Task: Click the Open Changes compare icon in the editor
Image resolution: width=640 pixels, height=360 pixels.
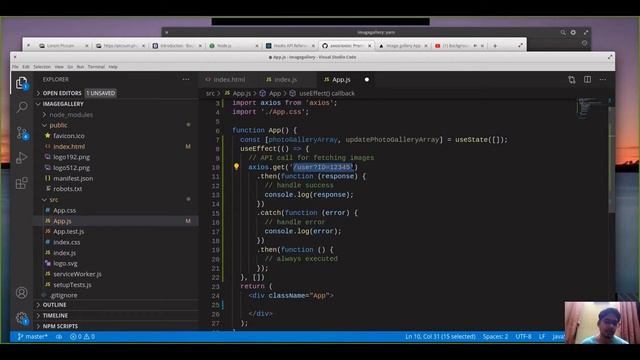Action: coord(572,80)
